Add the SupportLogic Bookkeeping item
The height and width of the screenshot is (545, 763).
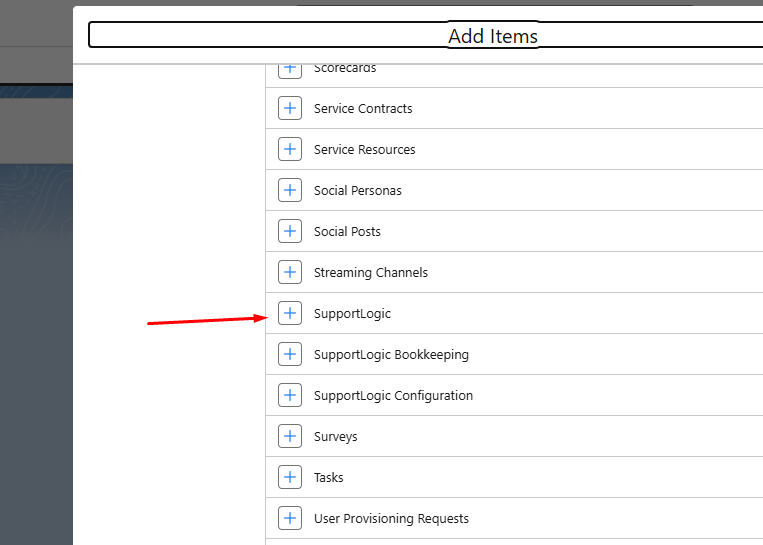290,354
